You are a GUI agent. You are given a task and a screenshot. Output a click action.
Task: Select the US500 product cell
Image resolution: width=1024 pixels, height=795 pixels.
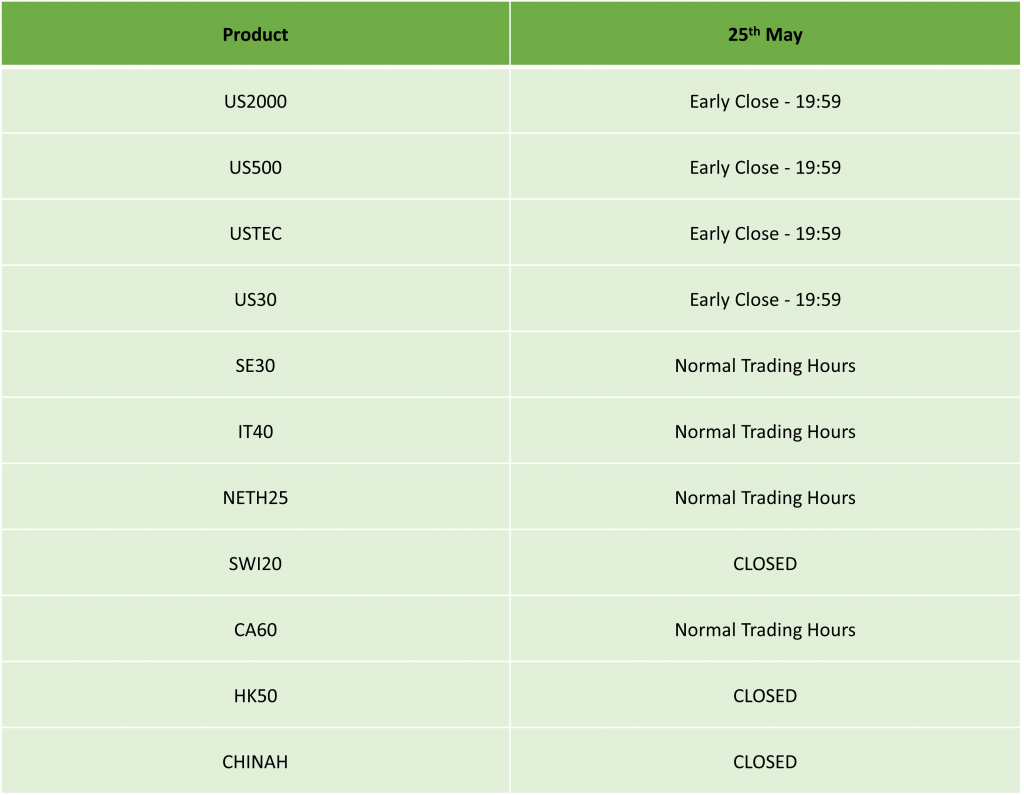255,167
